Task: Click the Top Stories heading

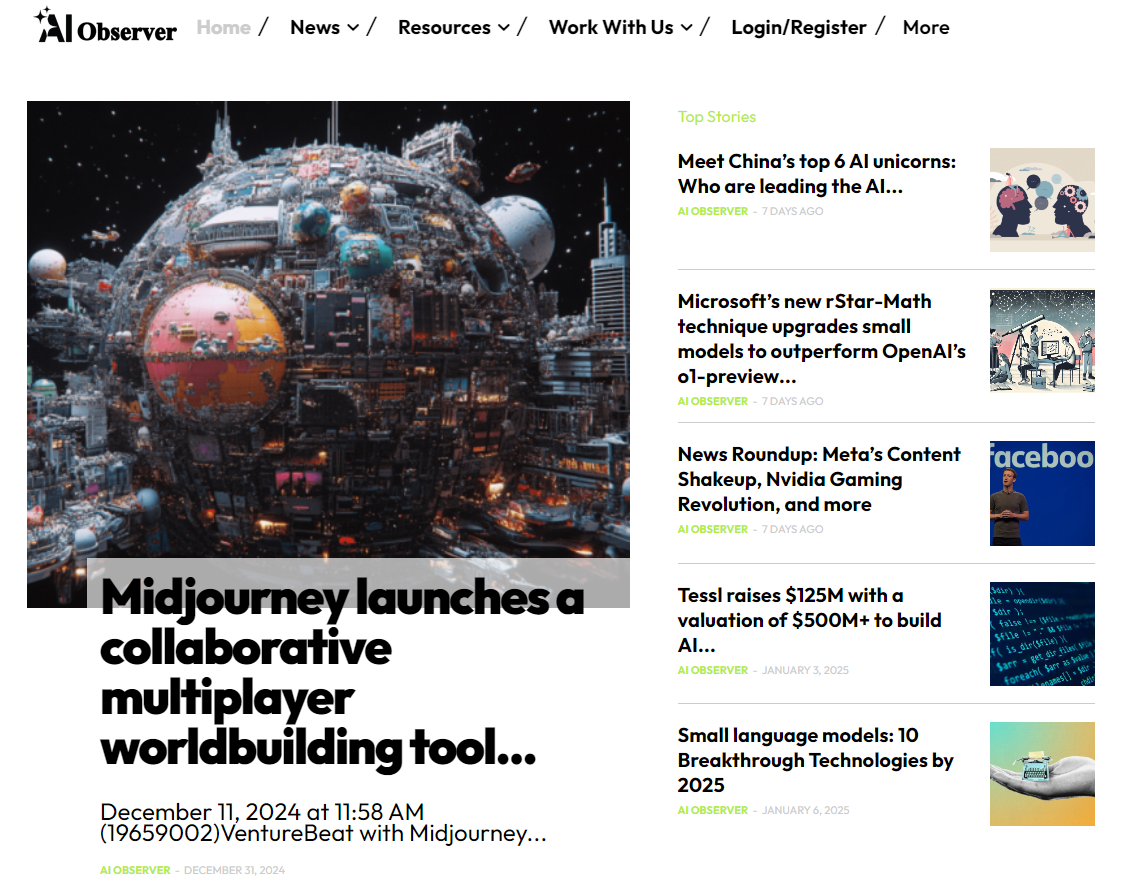Action: pyautogui.click(x=717, y=116)
